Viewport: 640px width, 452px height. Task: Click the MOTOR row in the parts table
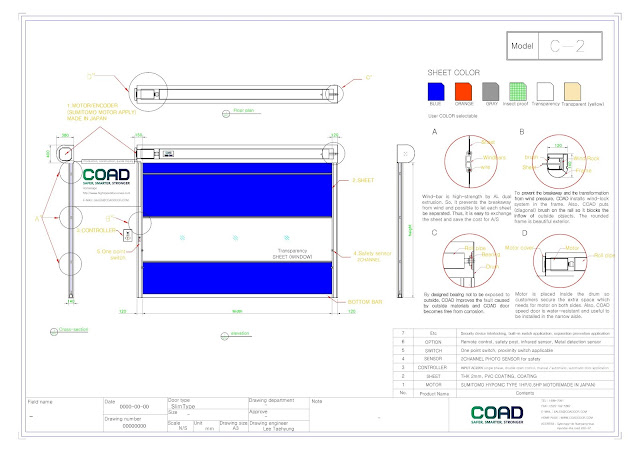click(x=503, y=385)
